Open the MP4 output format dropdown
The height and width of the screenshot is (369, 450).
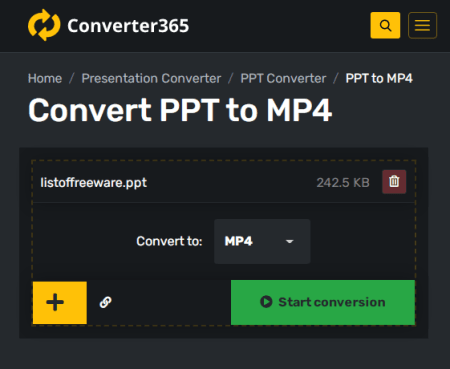(x=262, y=241)
